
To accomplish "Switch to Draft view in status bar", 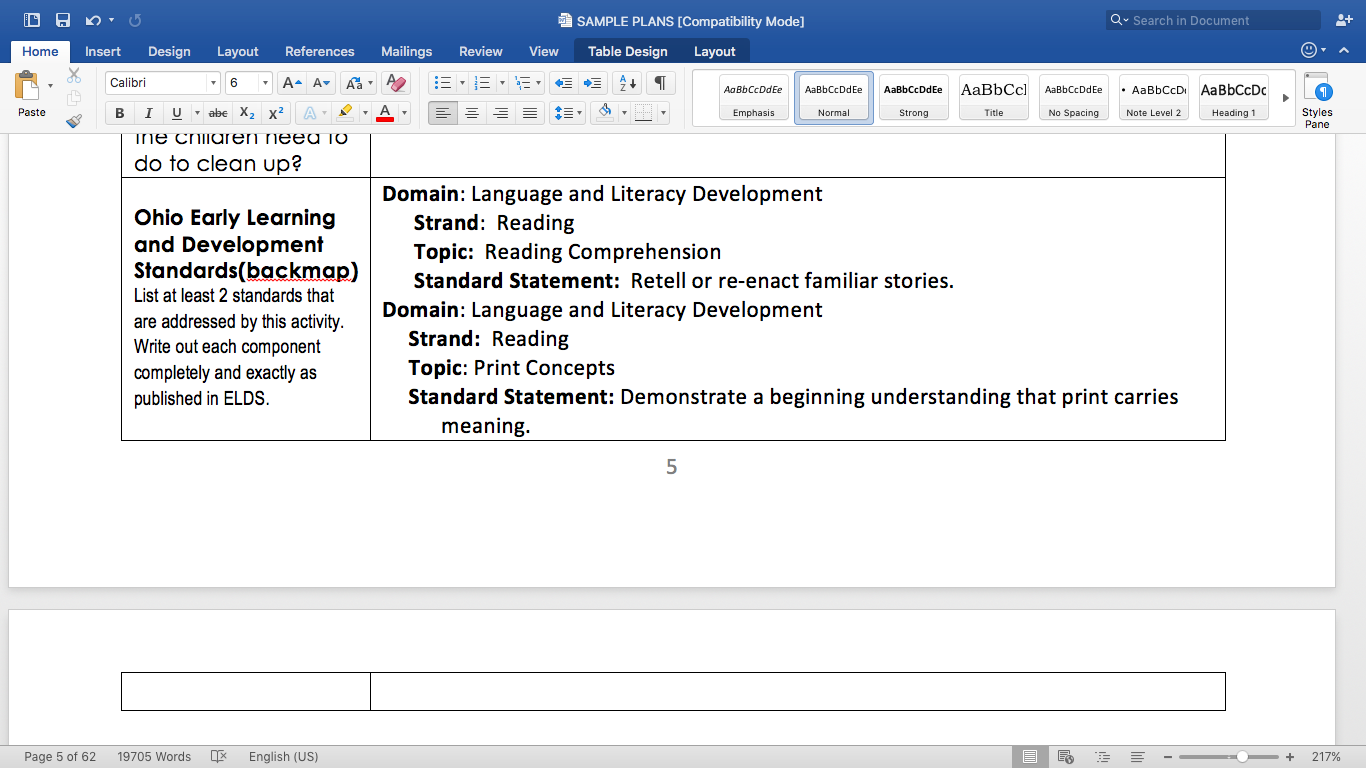I will [1138, 757].
